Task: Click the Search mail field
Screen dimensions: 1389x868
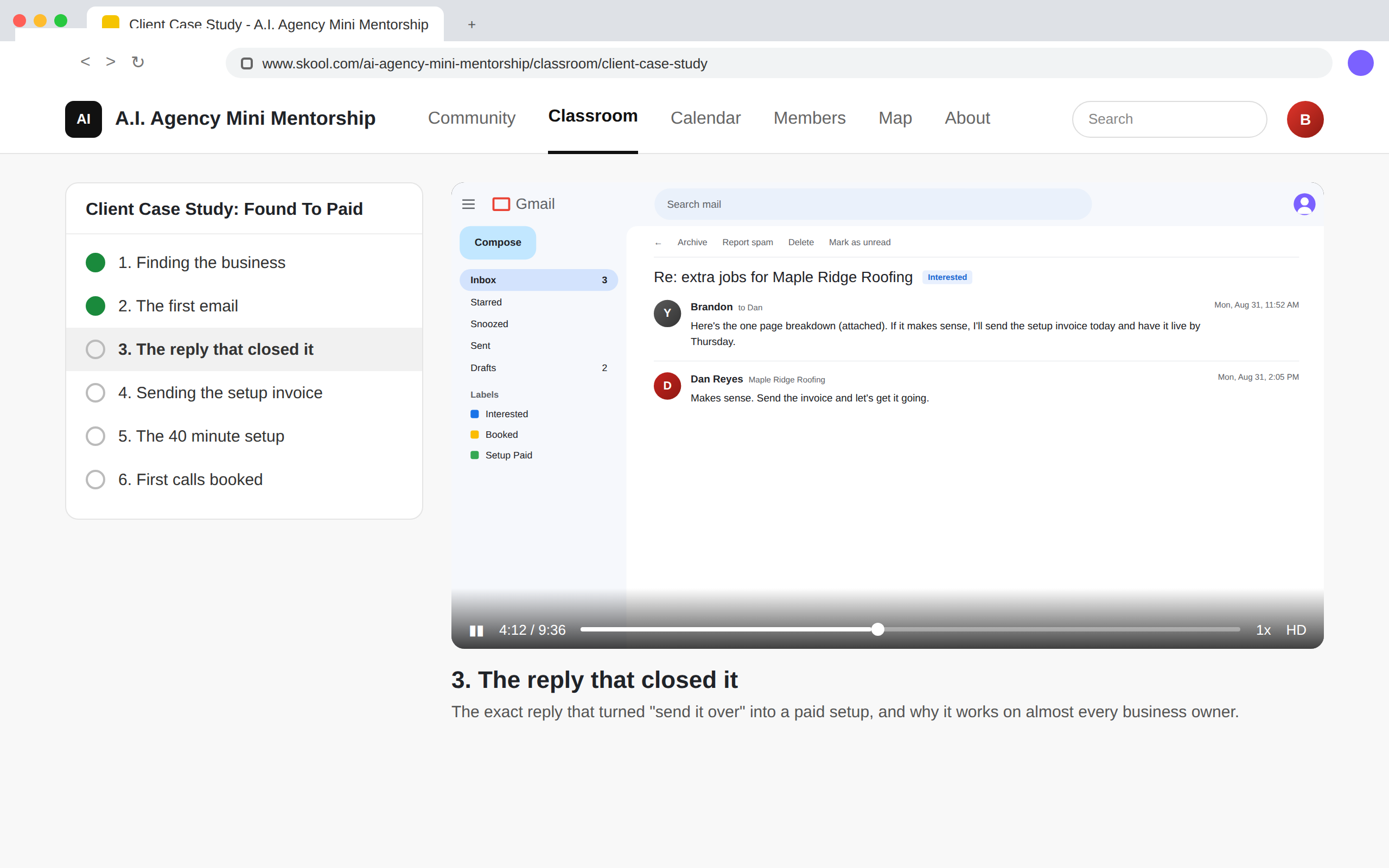Action: click(872, 205)
